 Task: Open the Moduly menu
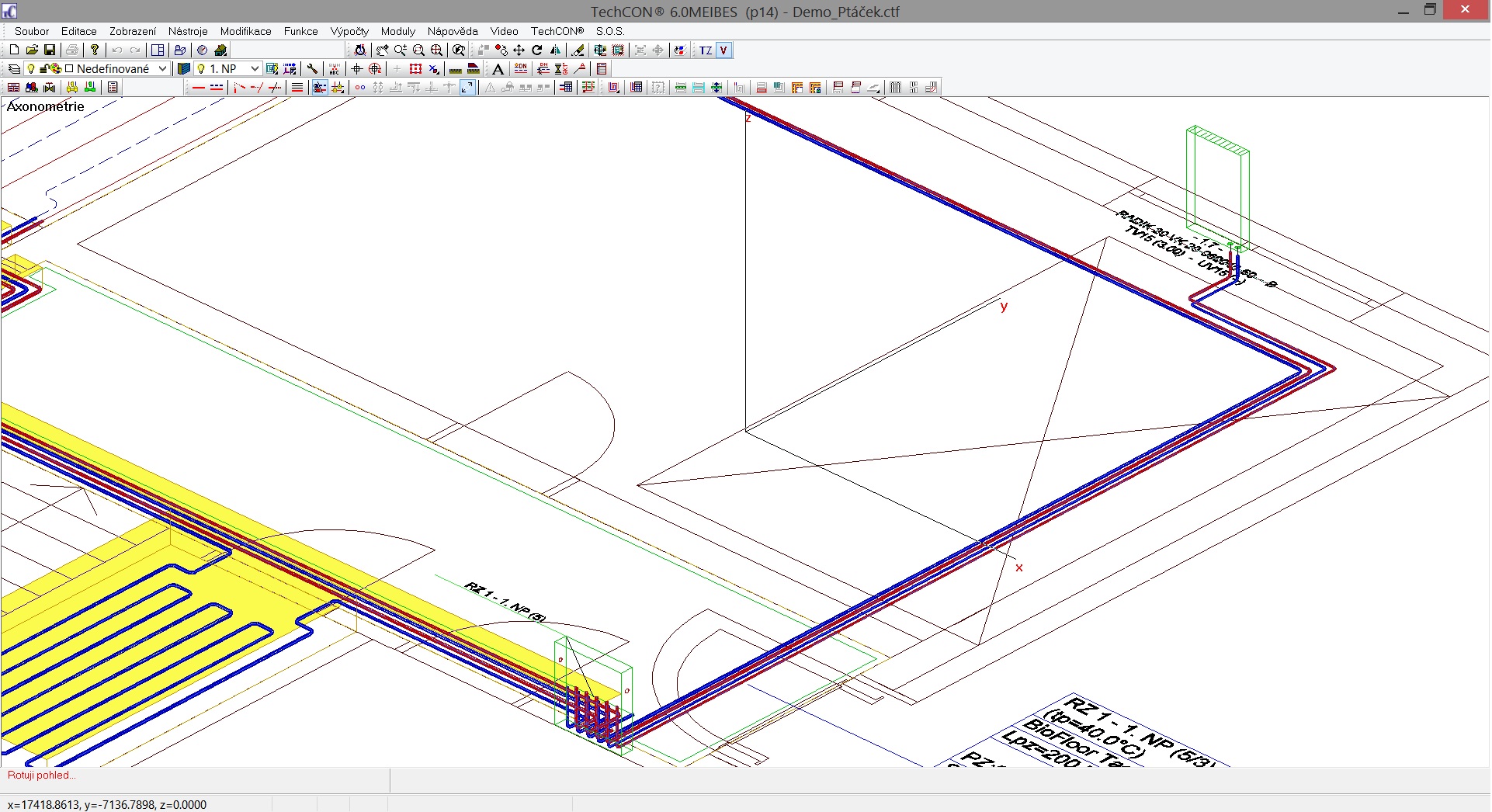[x=397, y=31]
